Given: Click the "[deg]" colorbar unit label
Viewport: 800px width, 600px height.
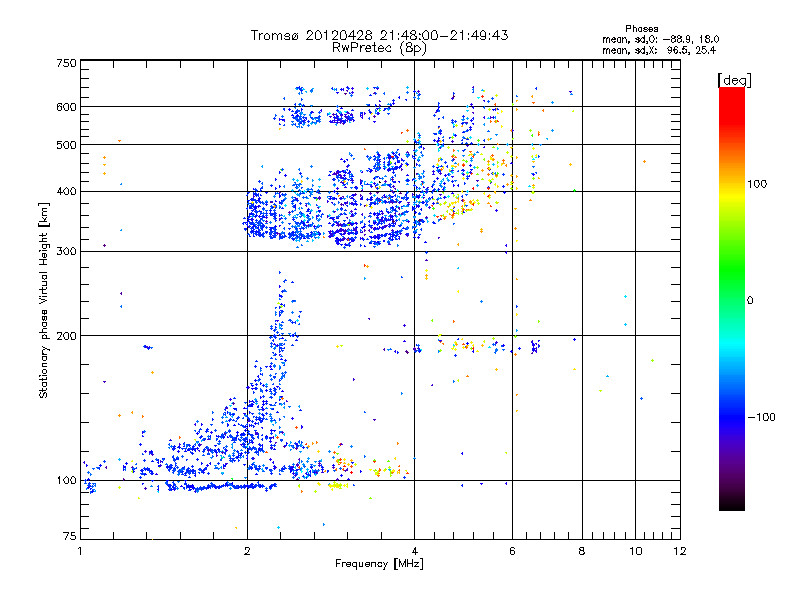Looking at the screenshot, I should pos(734,80).
